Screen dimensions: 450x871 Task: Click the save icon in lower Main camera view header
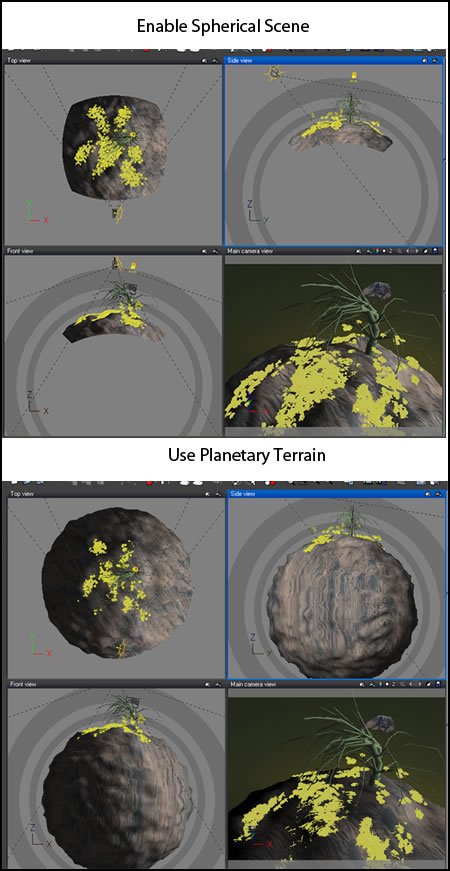coord(439,684)
